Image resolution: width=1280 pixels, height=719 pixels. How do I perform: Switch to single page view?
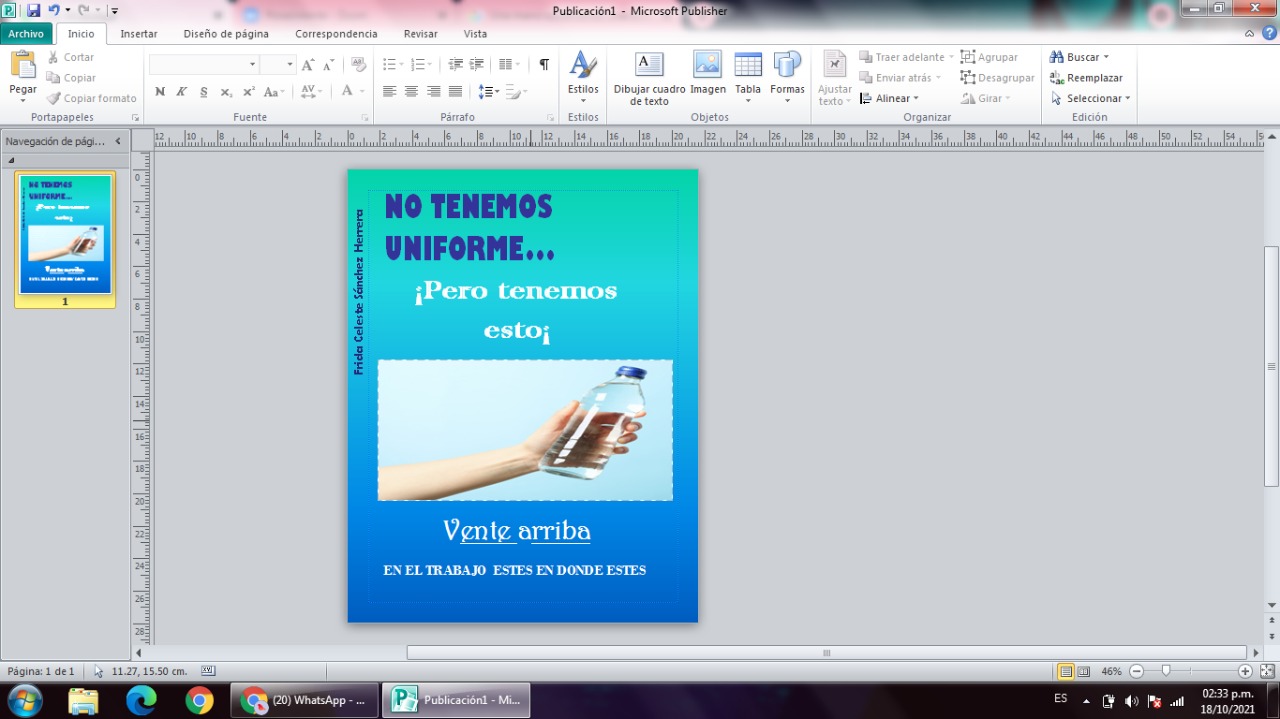pyautogui.click(x=1066, y=671)
